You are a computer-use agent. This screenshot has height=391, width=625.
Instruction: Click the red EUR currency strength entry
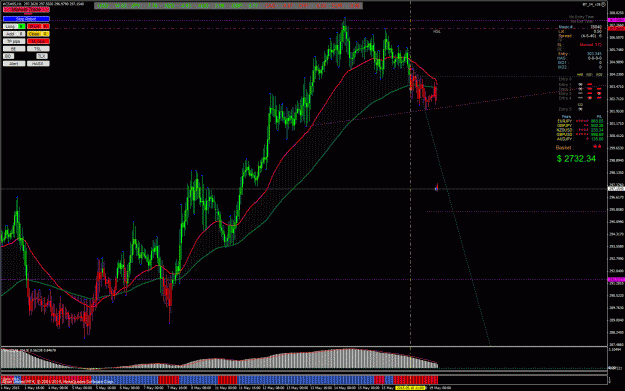pos(346,6)
